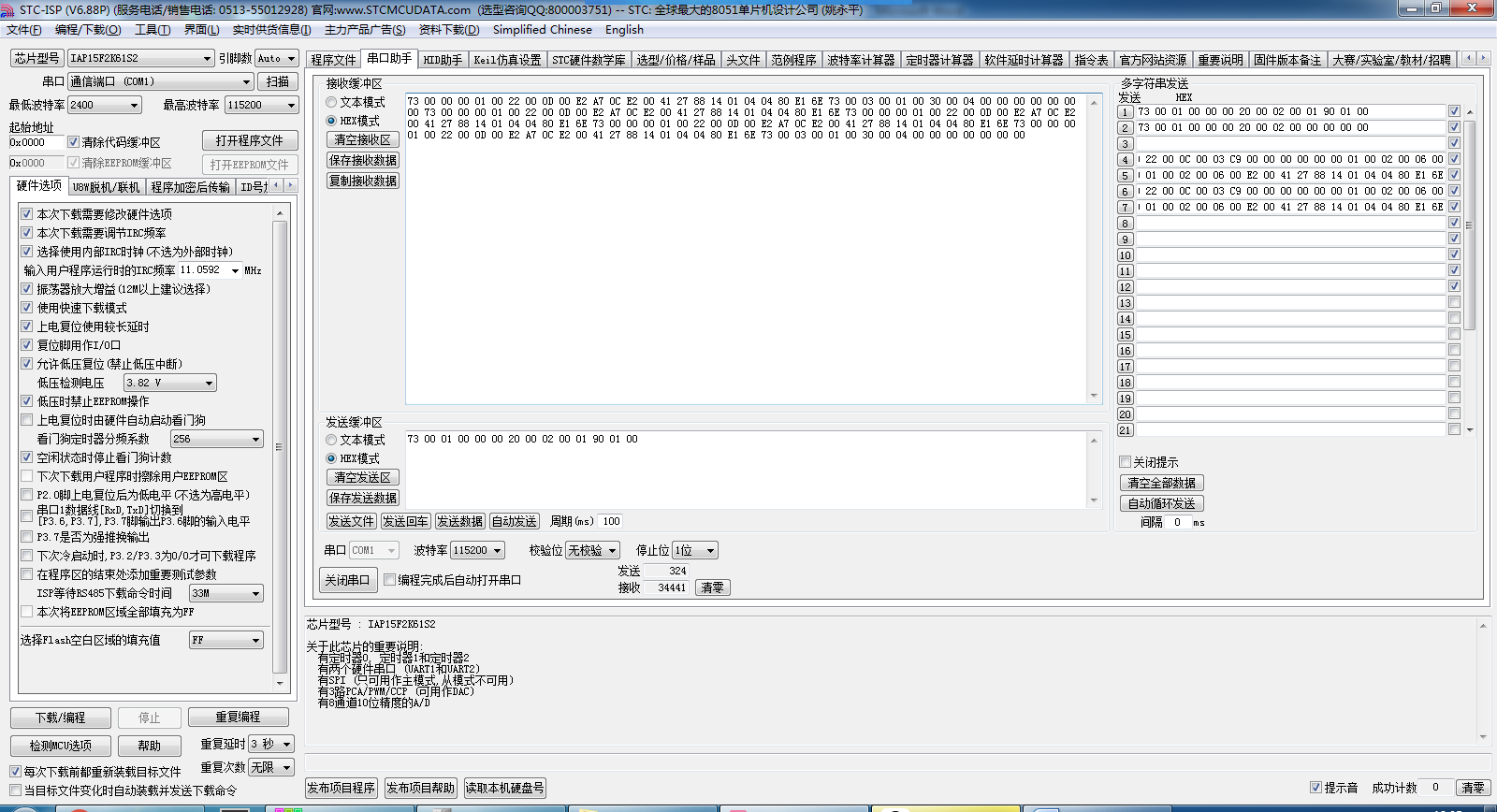Click the STC-ISP app icon in title bar
The width and height of the screenshot is (1497, 812).
click(8, 8)
